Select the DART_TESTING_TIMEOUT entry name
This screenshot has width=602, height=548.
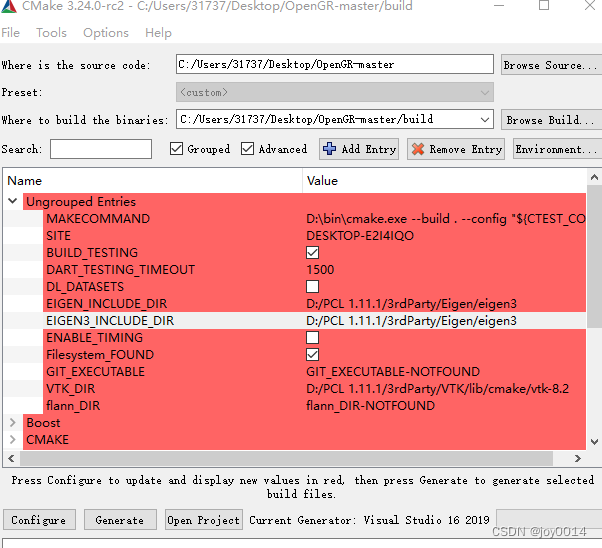pos(120,270)
